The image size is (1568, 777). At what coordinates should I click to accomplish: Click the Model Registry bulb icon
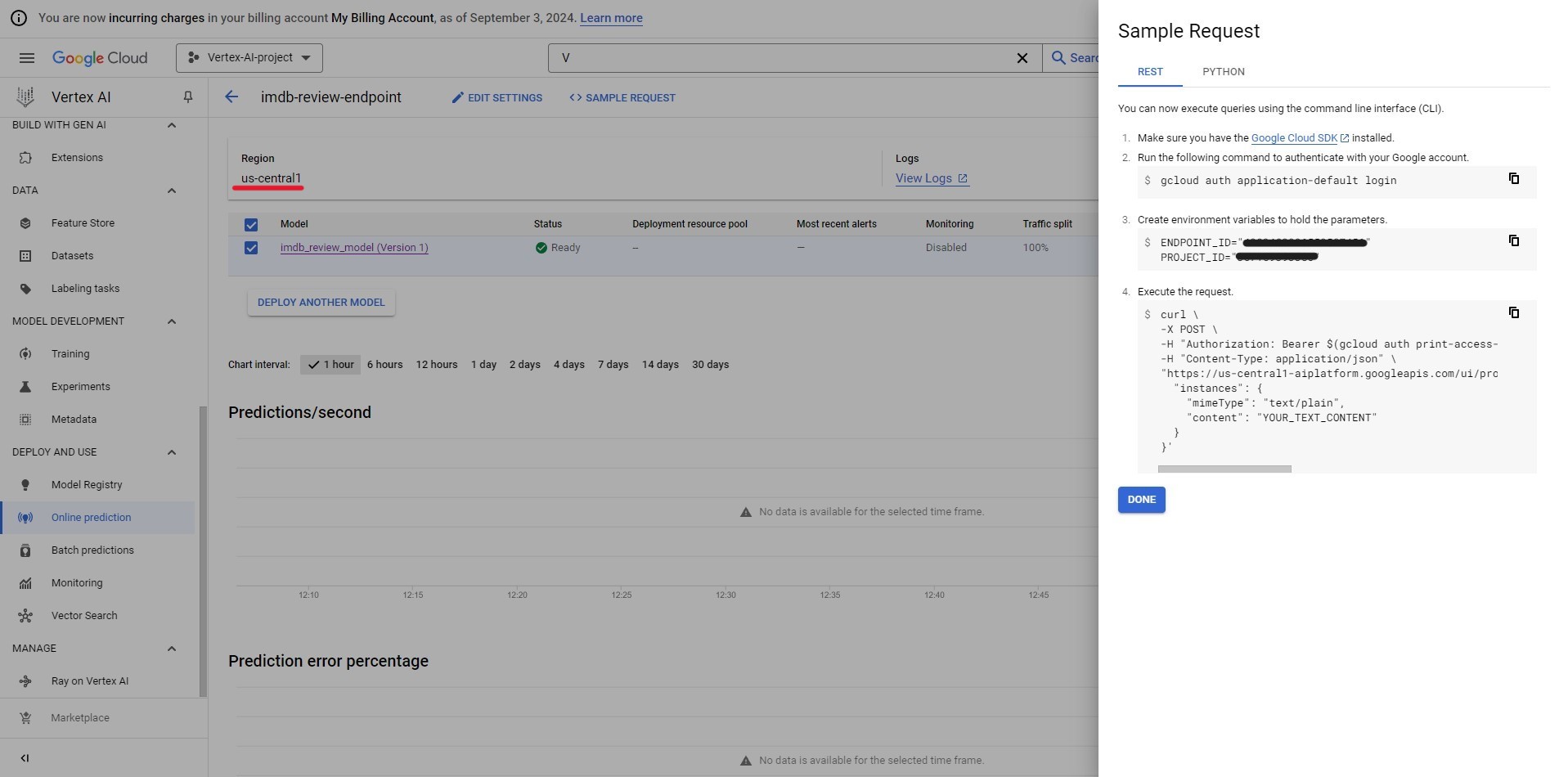[x=25, y=485]
